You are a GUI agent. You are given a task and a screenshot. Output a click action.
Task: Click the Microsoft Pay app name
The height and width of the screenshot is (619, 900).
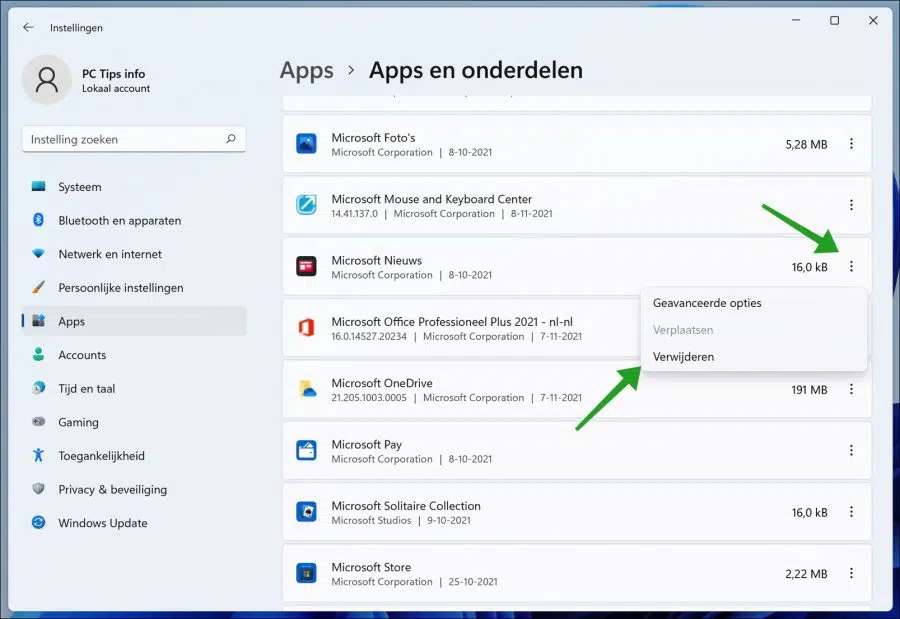point(366,444)
